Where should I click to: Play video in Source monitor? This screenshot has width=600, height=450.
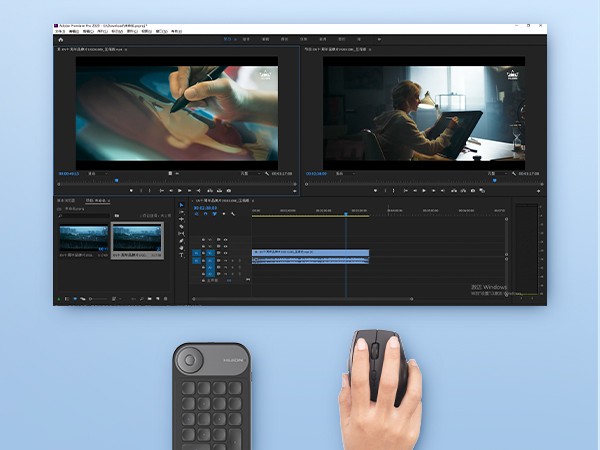click(x=180, y=191)
